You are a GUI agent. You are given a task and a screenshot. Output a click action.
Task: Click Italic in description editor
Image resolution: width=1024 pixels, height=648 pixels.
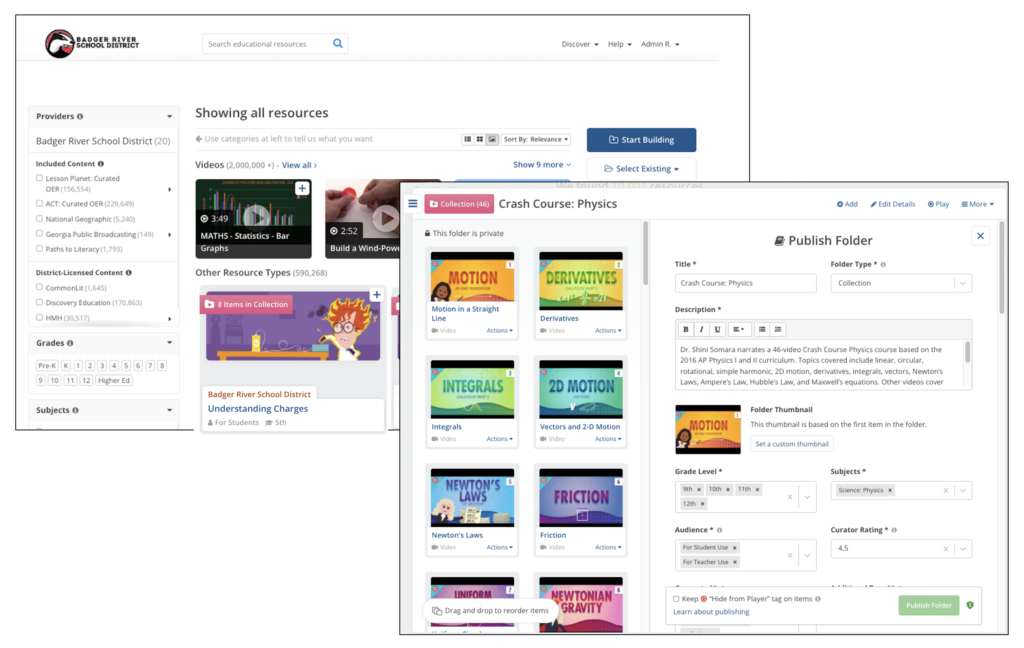pos(701,329)
